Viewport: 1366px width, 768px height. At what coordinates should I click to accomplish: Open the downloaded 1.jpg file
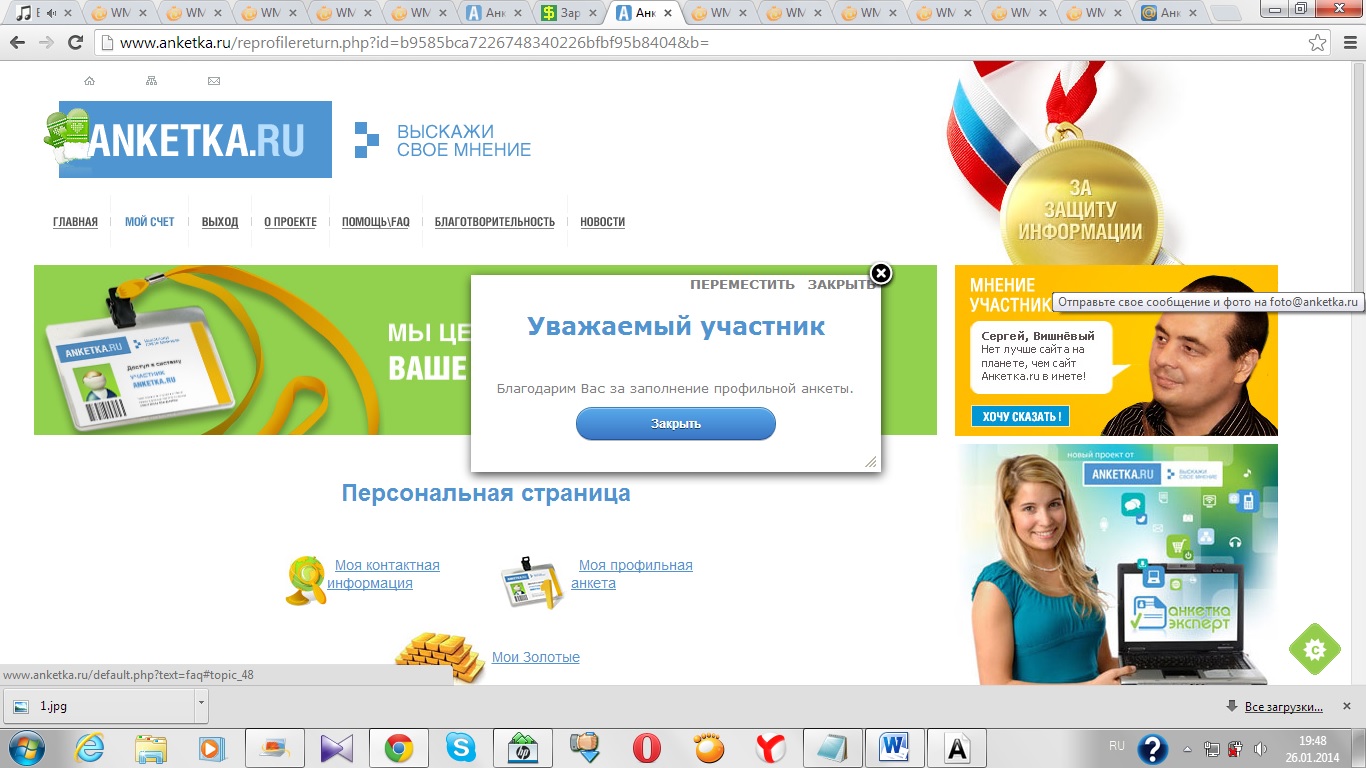coord(97,705)
